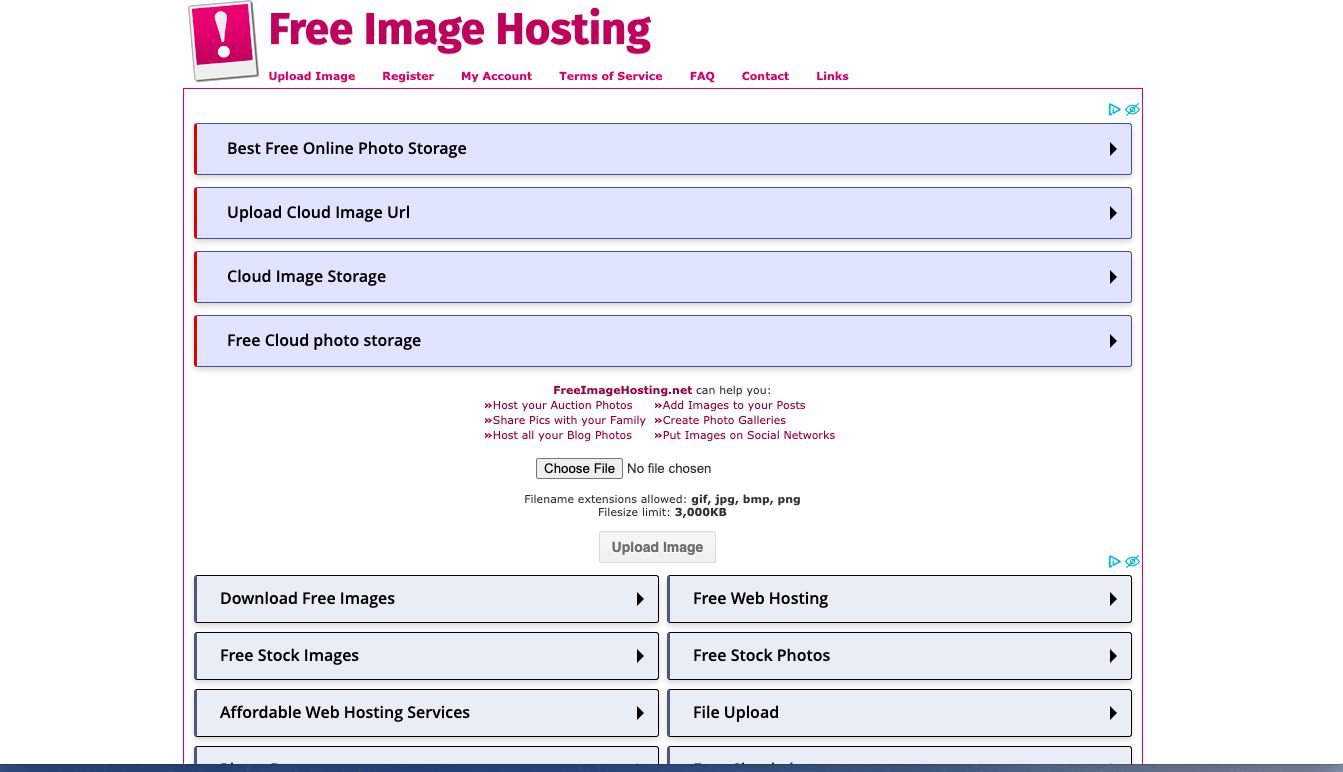Open Upload Cloud Image Url ad
The image size is (1343, 772).
663,213
